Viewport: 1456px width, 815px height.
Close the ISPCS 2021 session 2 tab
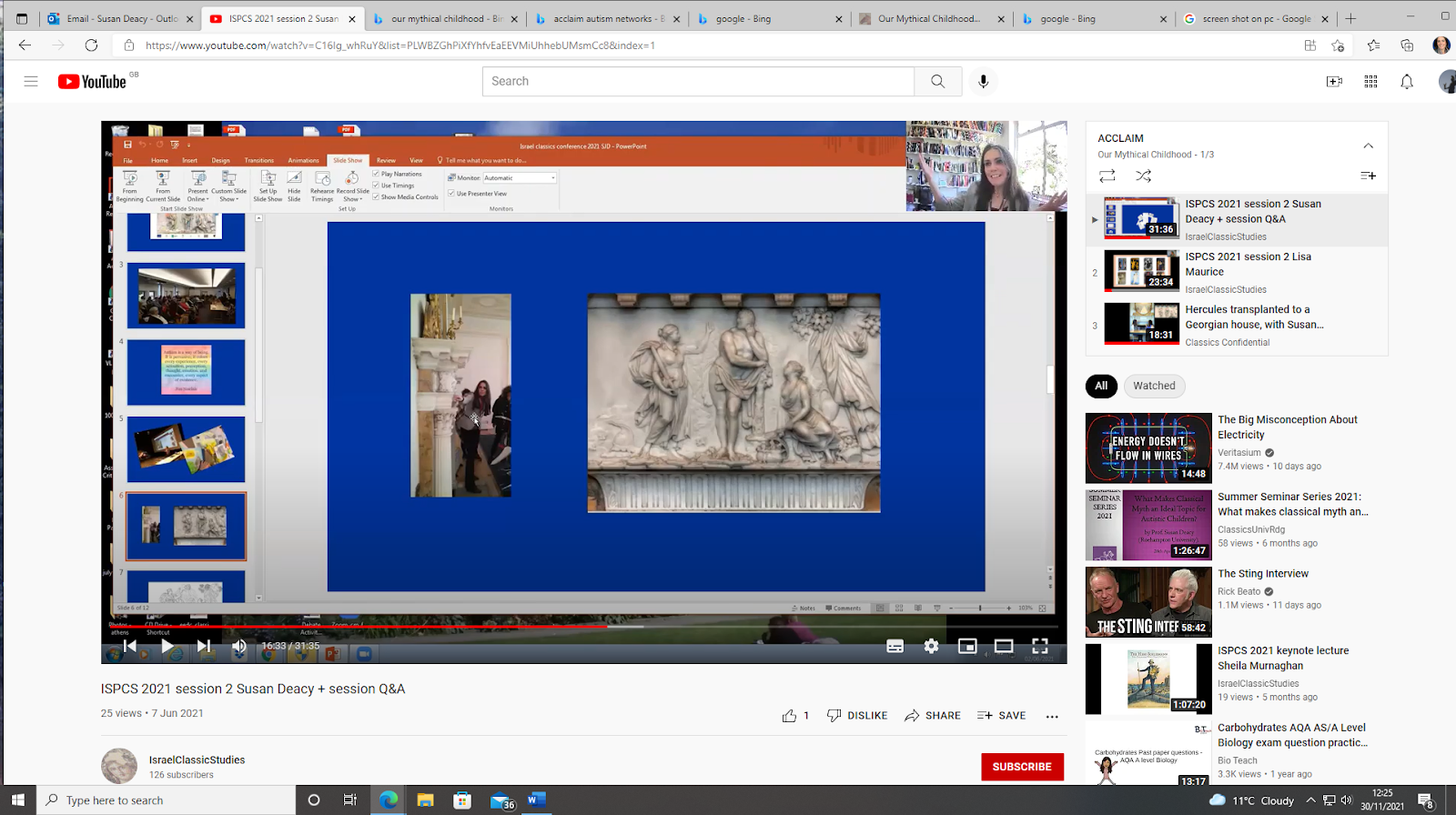(x=352, y=18)
